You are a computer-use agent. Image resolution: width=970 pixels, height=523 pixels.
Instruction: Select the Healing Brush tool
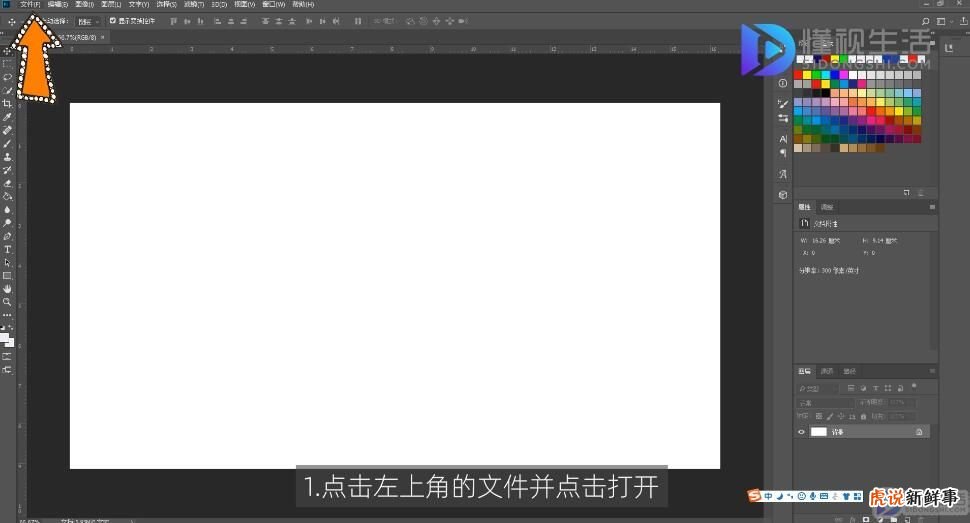7,130
